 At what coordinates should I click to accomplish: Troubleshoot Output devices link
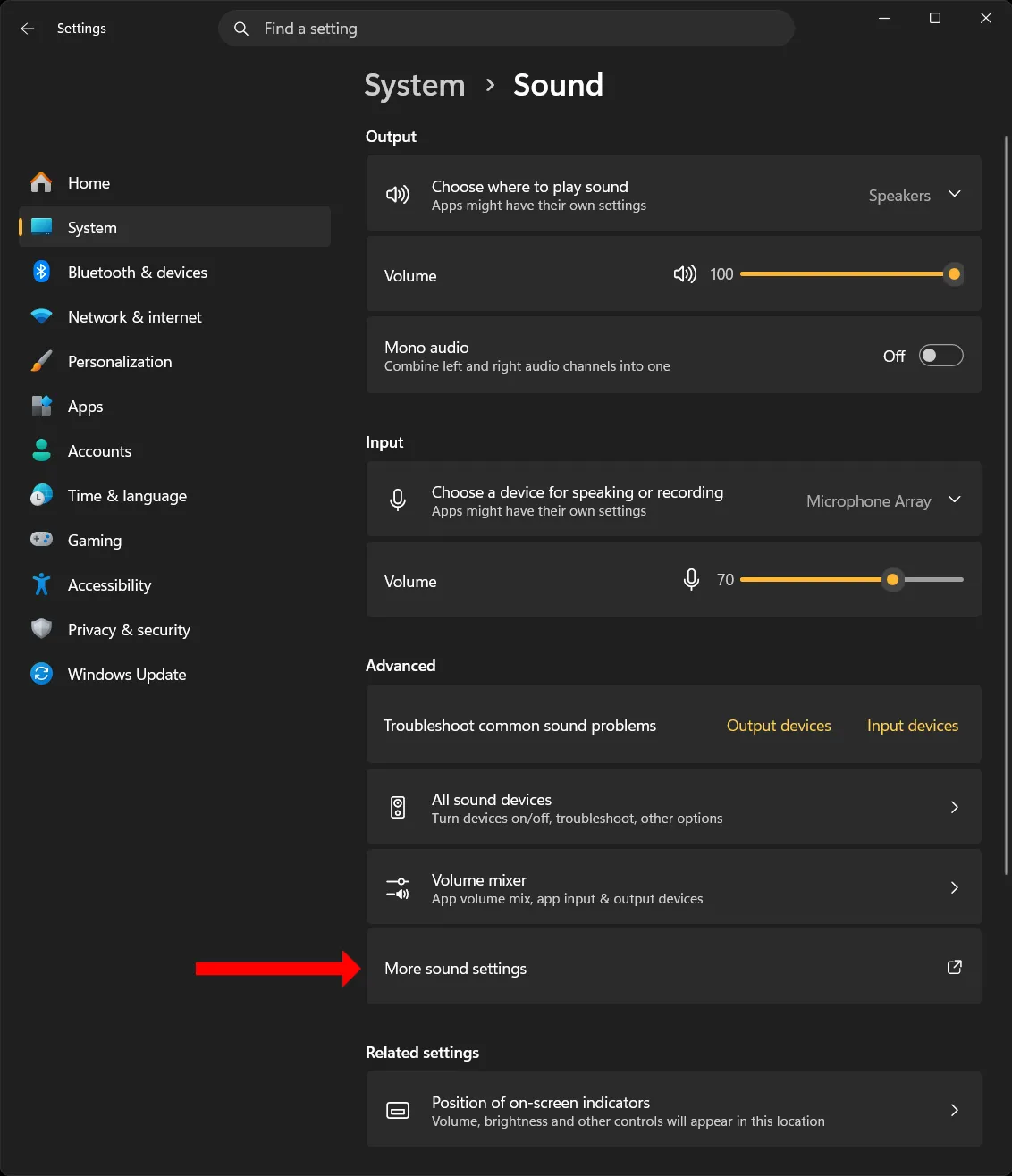point(779,726)
